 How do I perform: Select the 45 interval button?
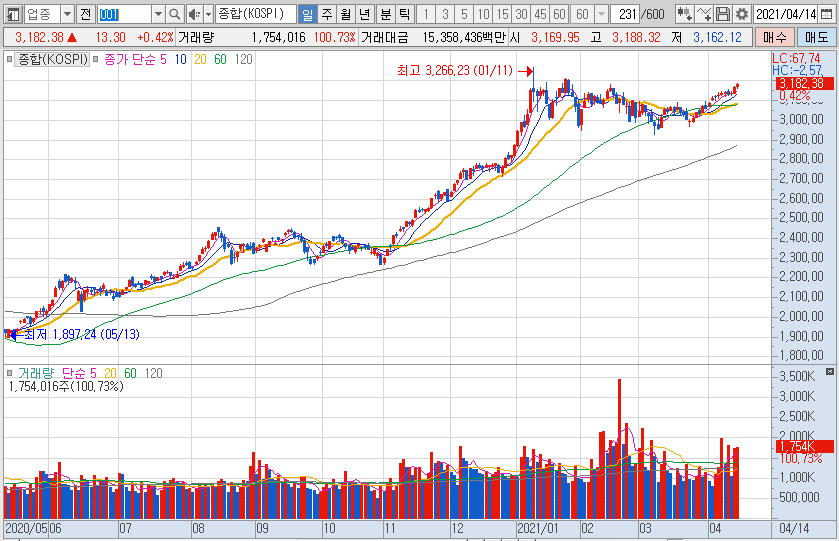541,14
